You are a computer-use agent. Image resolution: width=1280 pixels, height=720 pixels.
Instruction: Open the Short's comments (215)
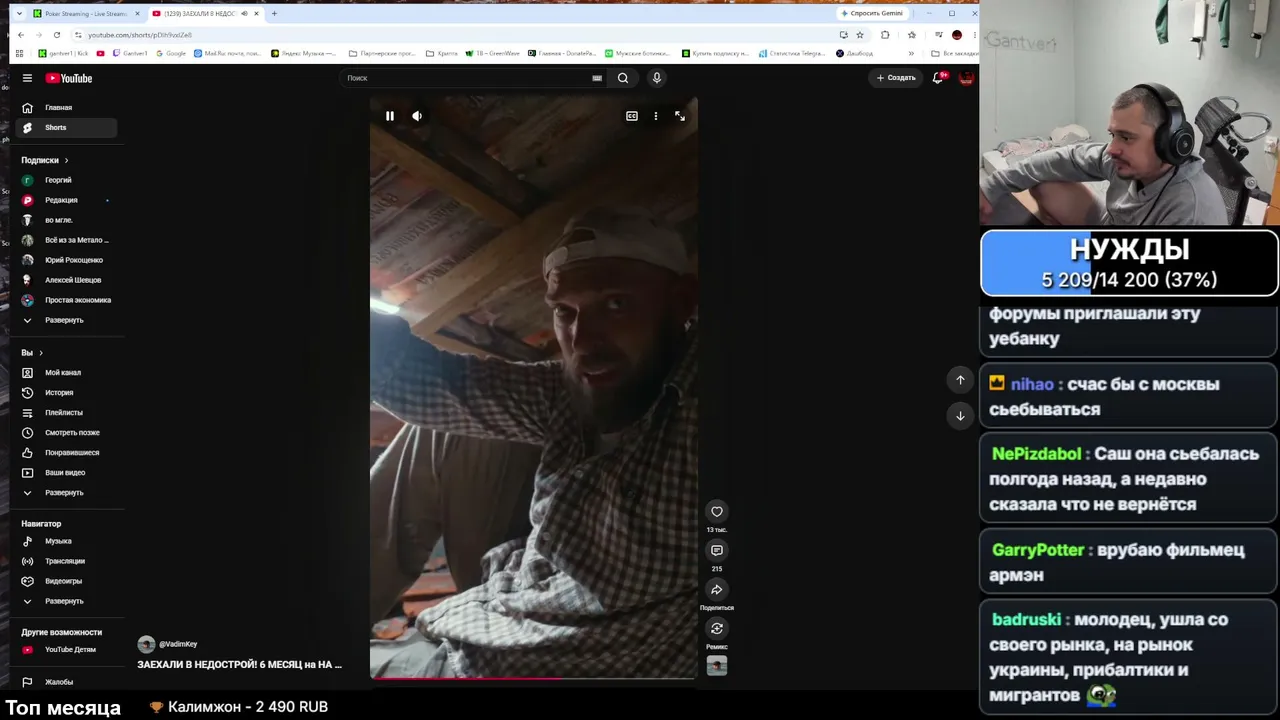click(x=717, y=550)
